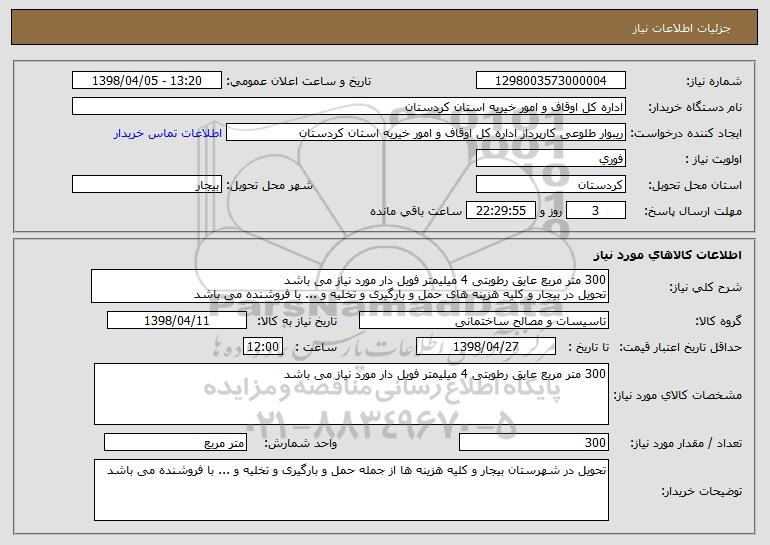
Task: Select the price validity date 1398/04/27
Action: (x=486, y=346)
